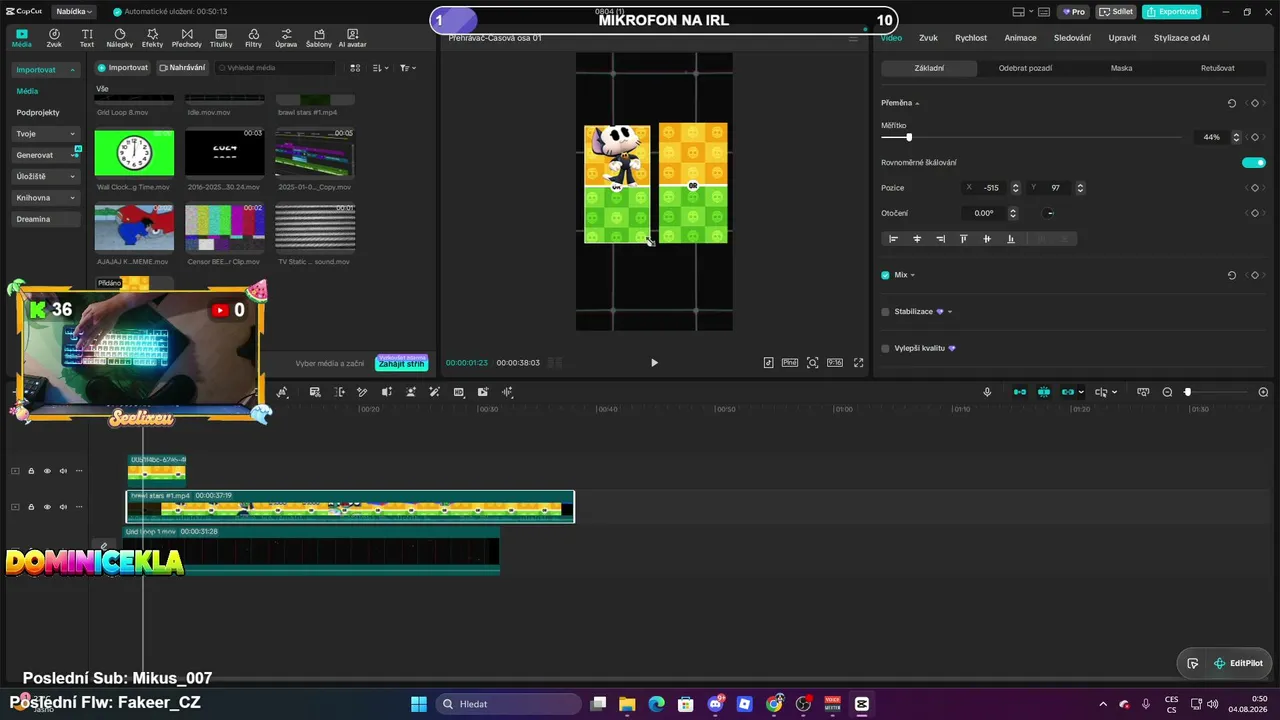The width and height of the screenshot is (1280, 720).
Task: Select the Maska sub-tab
Action: tap(1121, 68)
